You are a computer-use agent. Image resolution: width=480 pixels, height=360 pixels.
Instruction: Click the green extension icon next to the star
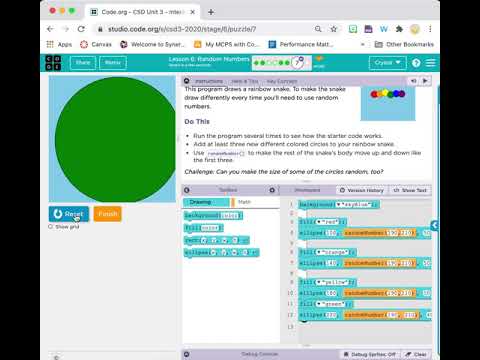[x=353, y=29]
